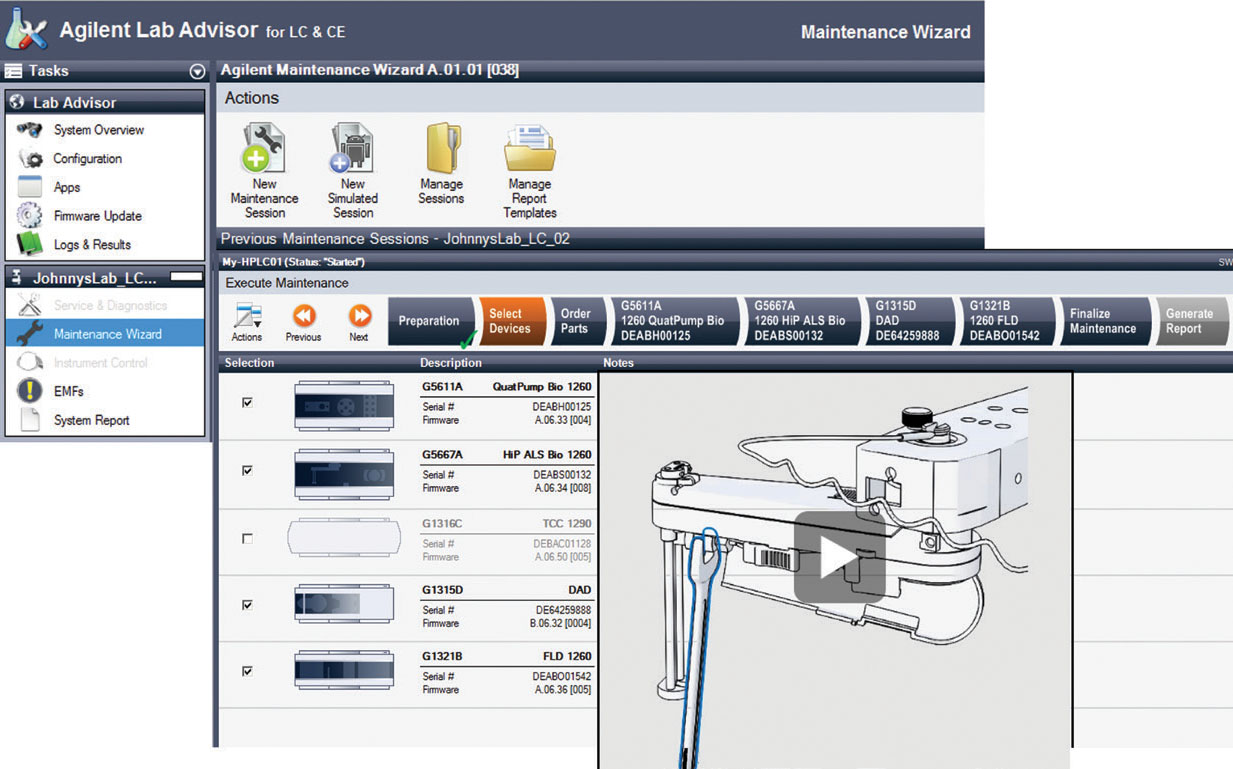Viewport: 1233px width, 769px height.
Task: Click the Description column header
Action: coord(451,363)
